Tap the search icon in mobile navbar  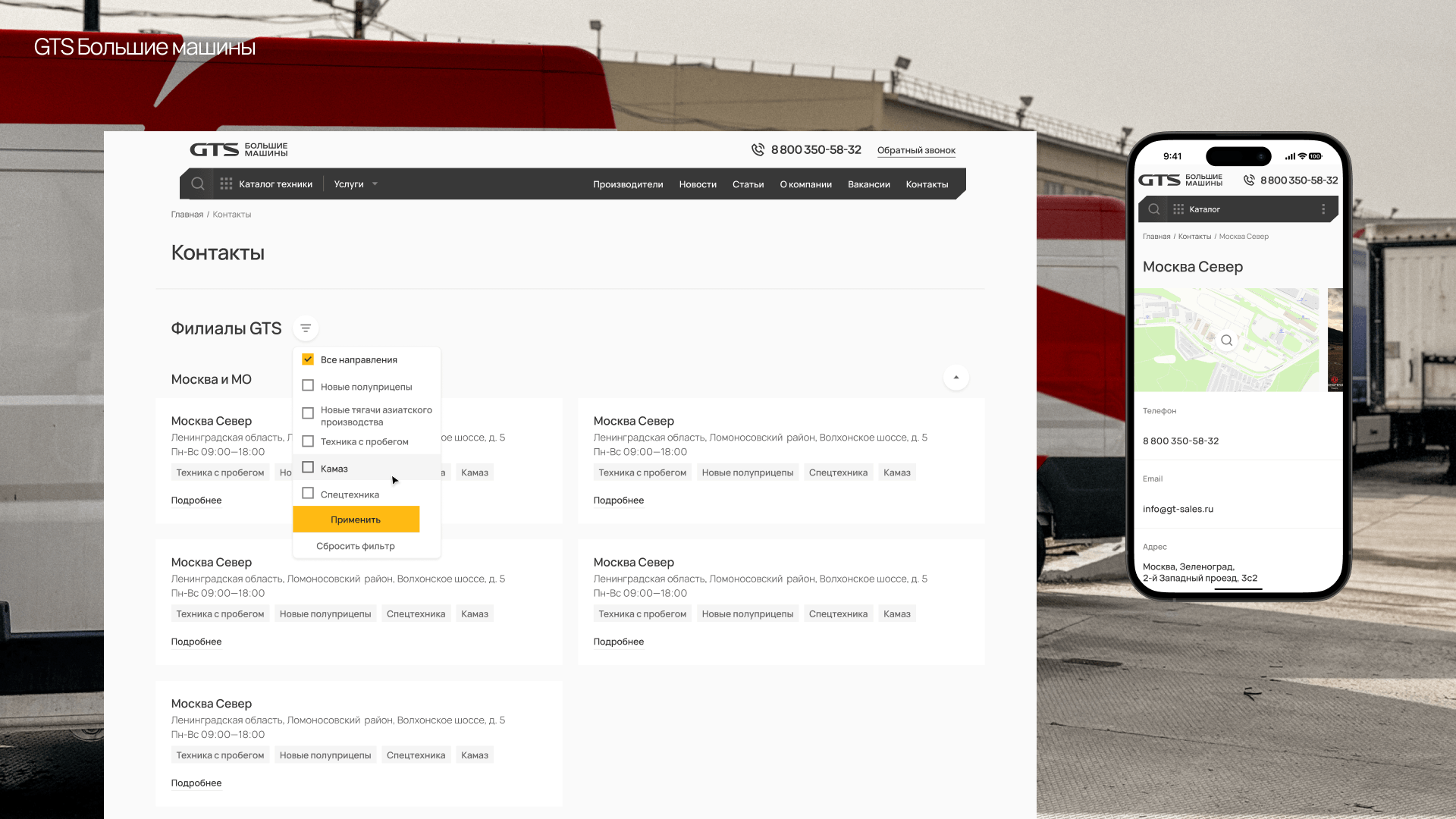1154,209
